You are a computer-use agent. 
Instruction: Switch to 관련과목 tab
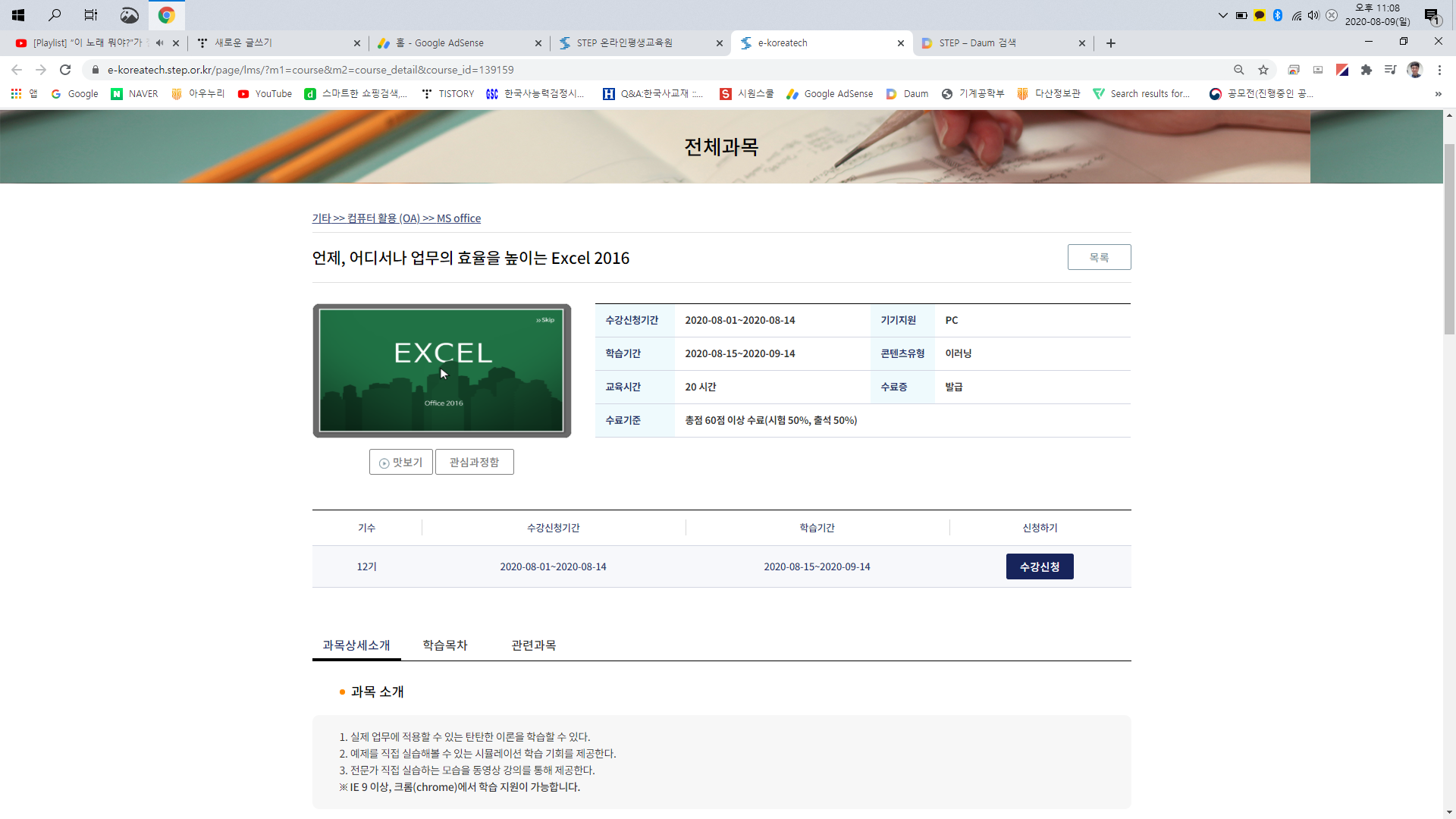[x=533, y=645]
